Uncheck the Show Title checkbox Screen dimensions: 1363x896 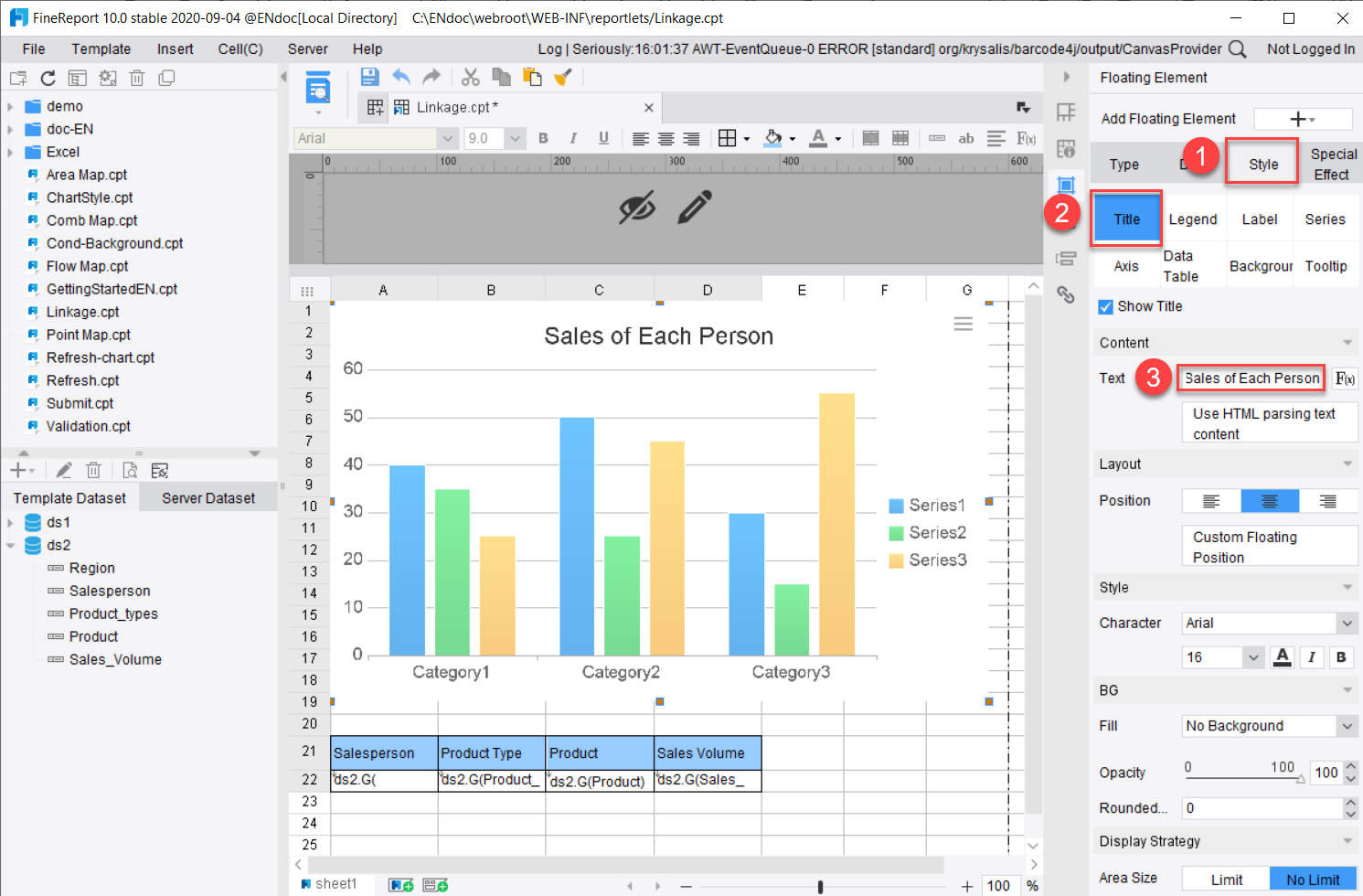click(x=1105, y=306)
